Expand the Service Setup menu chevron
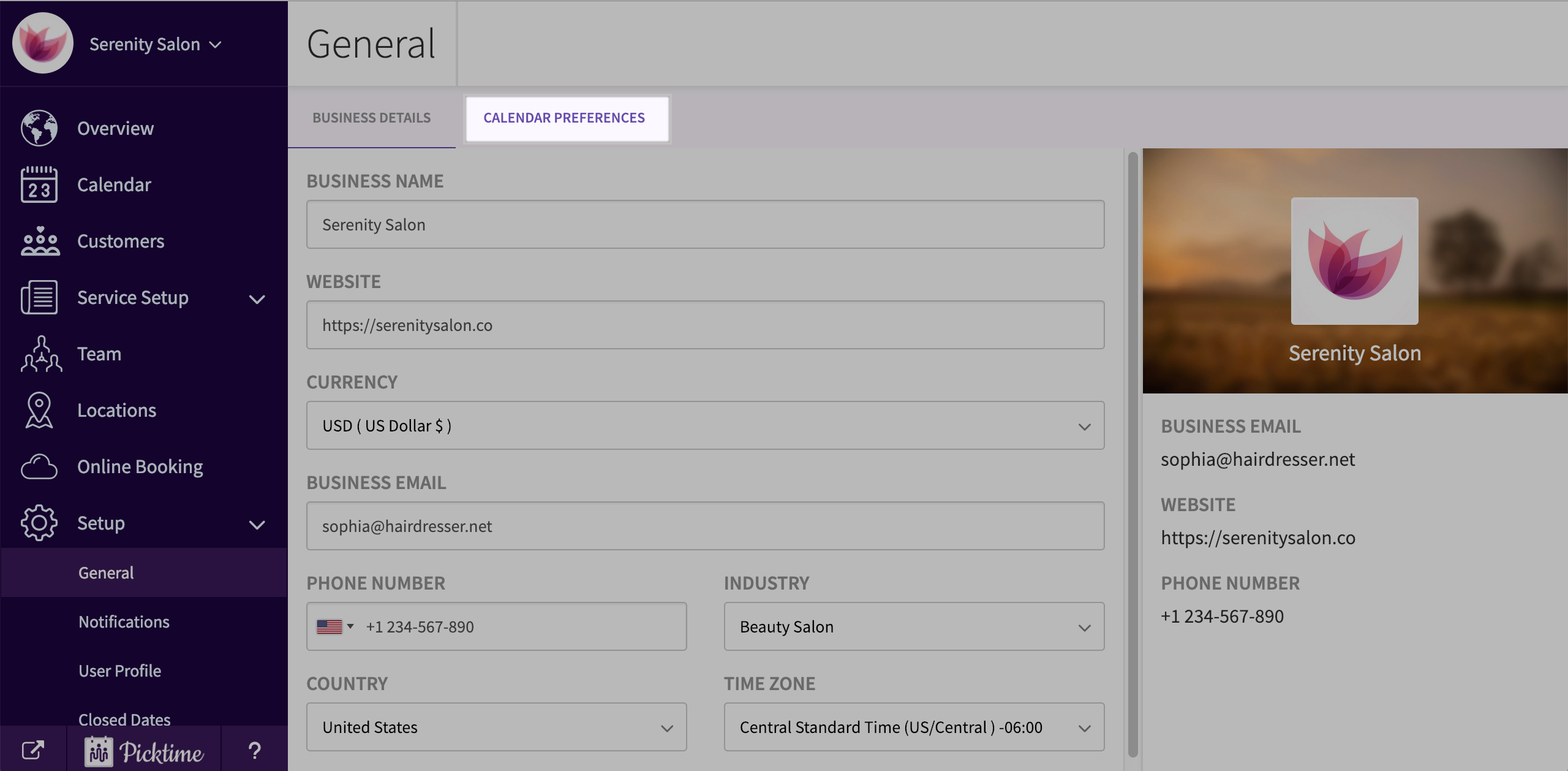Screen dimensions: 1568x771 point(257,299)
